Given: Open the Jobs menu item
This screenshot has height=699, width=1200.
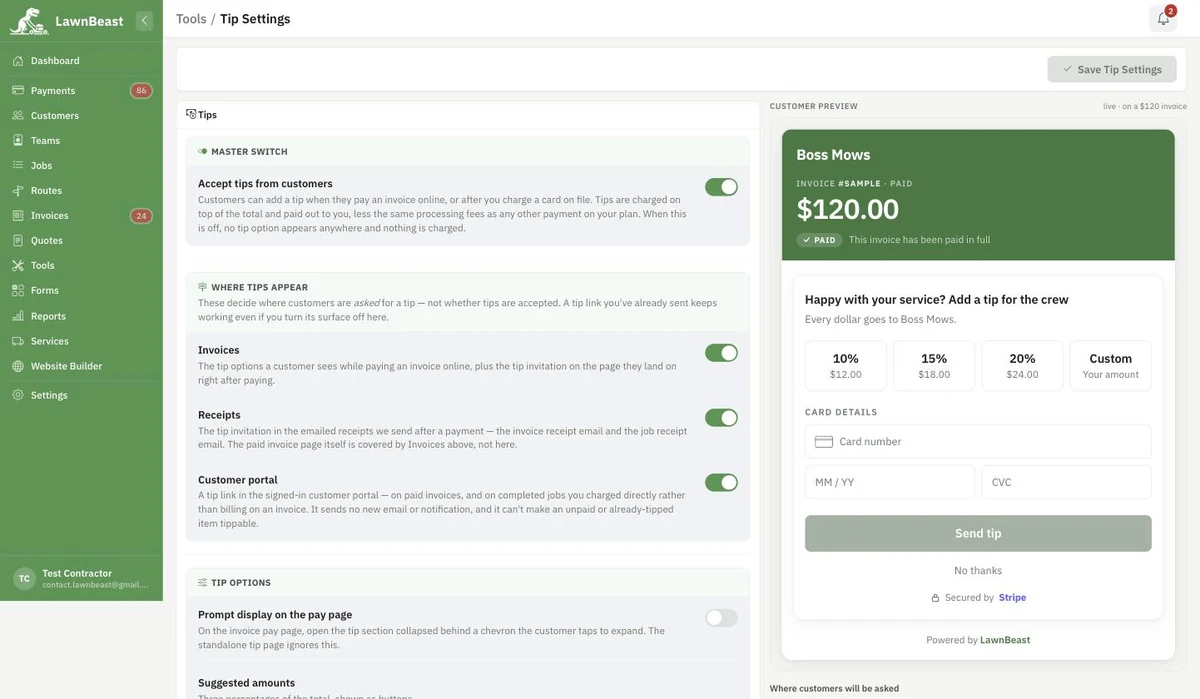Looking at the screenshot, I should [x=81, y=166].
